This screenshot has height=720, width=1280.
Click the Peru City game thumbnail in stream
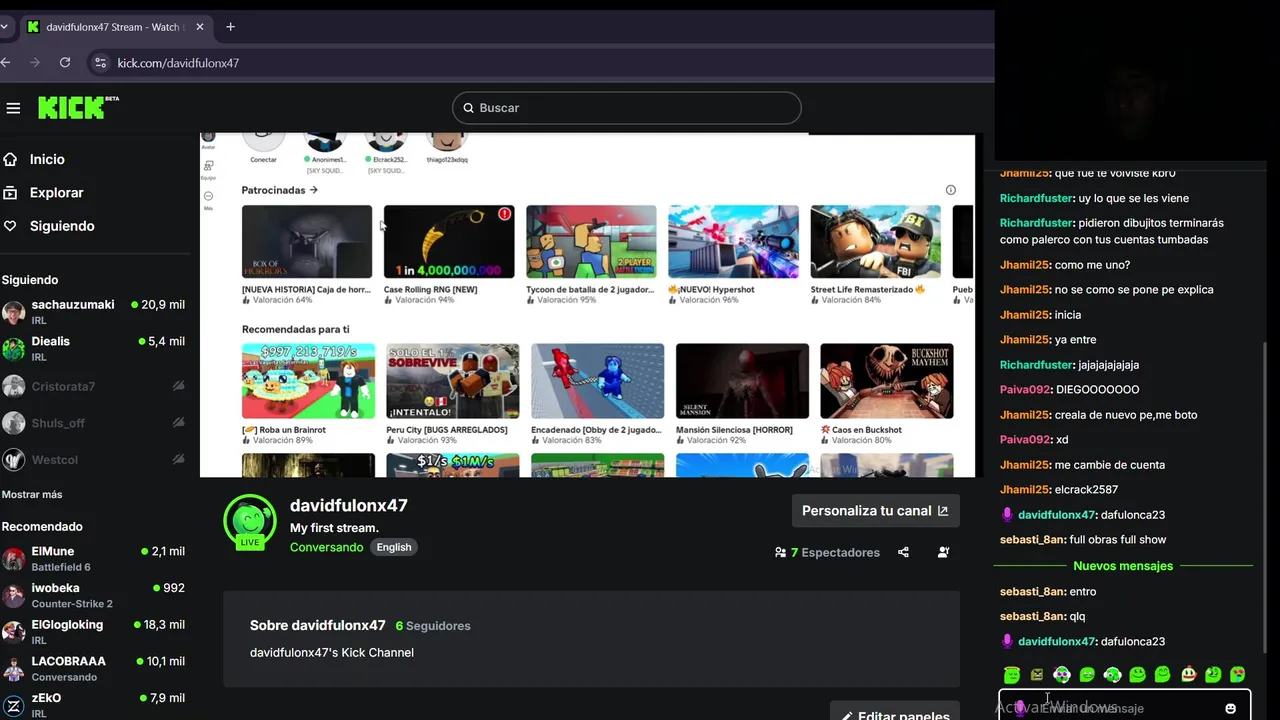(x=453, y=381)
